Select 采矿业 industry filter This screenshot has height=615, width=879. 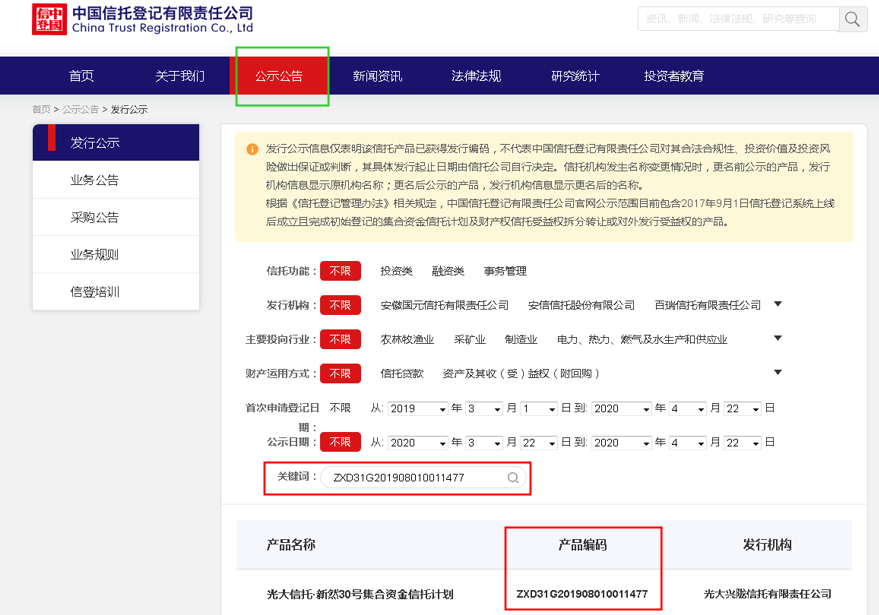coord(469,339)
